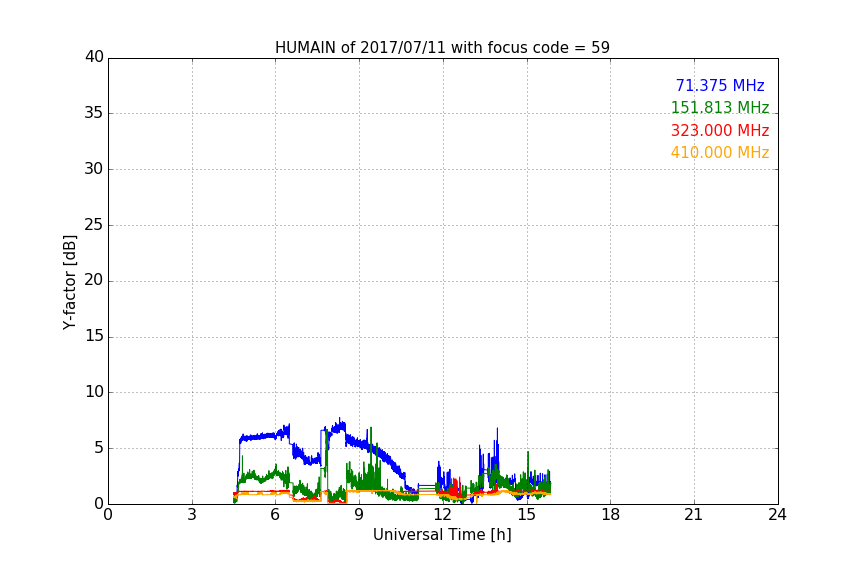
Task: Click the y-axis tick label 10
Action: 94,392
